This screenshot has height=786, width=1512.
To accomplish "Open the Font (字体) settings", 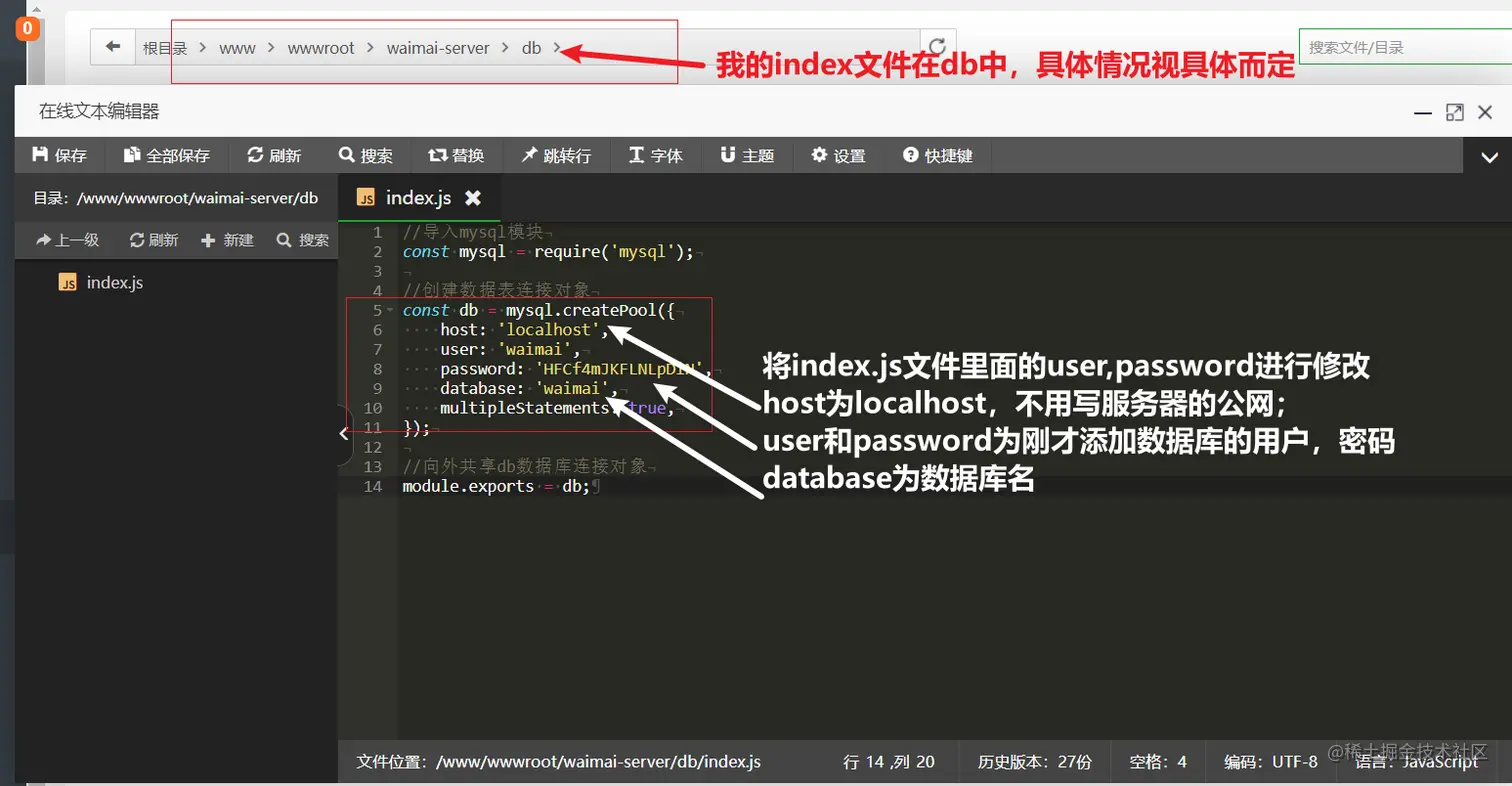I will click(656, 156).
